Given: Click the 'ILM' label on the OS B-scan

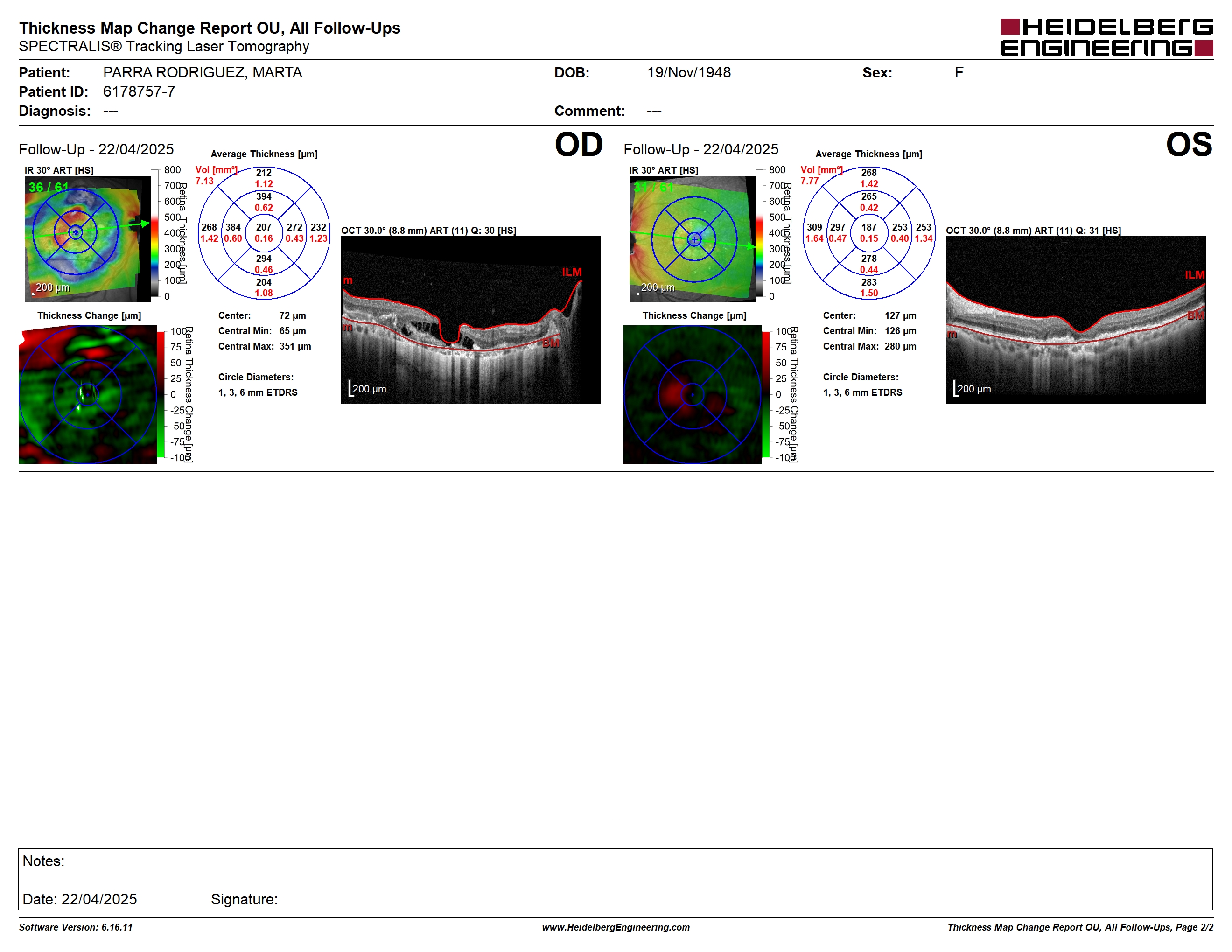Looking at the screenshot, I should pos(1195,275).
